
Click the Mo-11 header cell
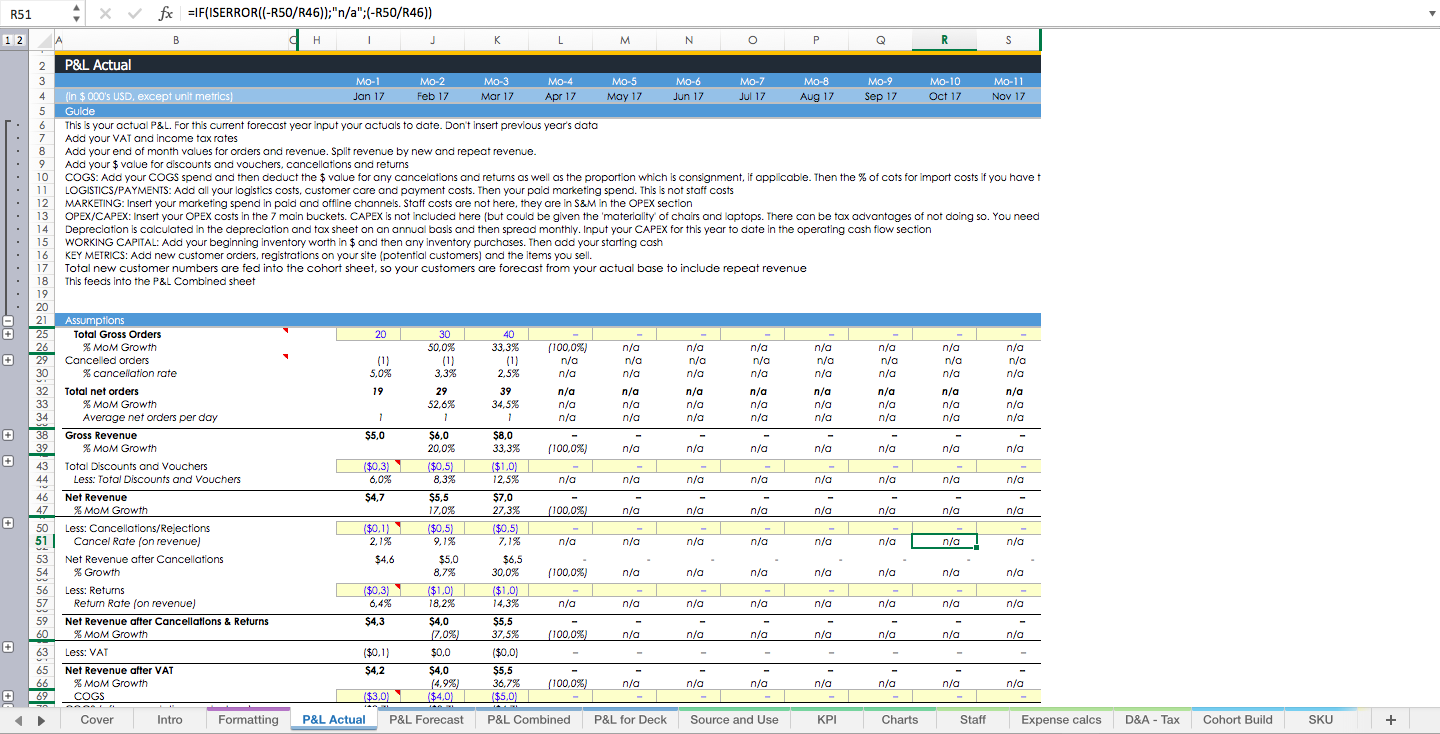tap(1008, 81)
